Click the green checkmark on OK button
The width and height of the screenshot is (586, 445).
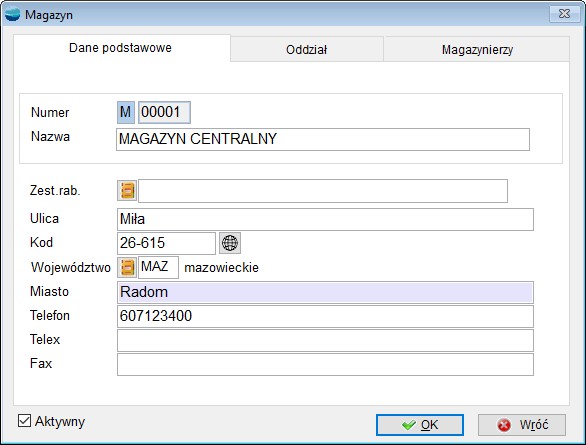point(408,425)
